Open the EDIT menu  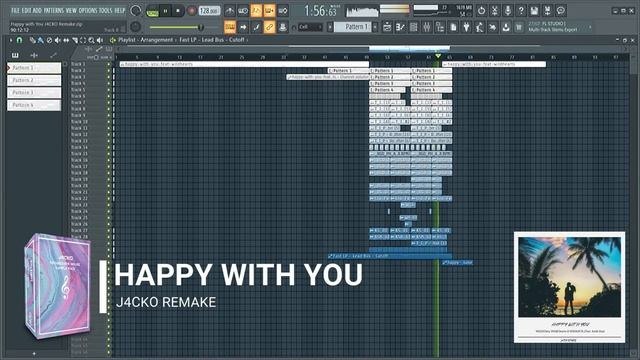[x=26, y=11]
